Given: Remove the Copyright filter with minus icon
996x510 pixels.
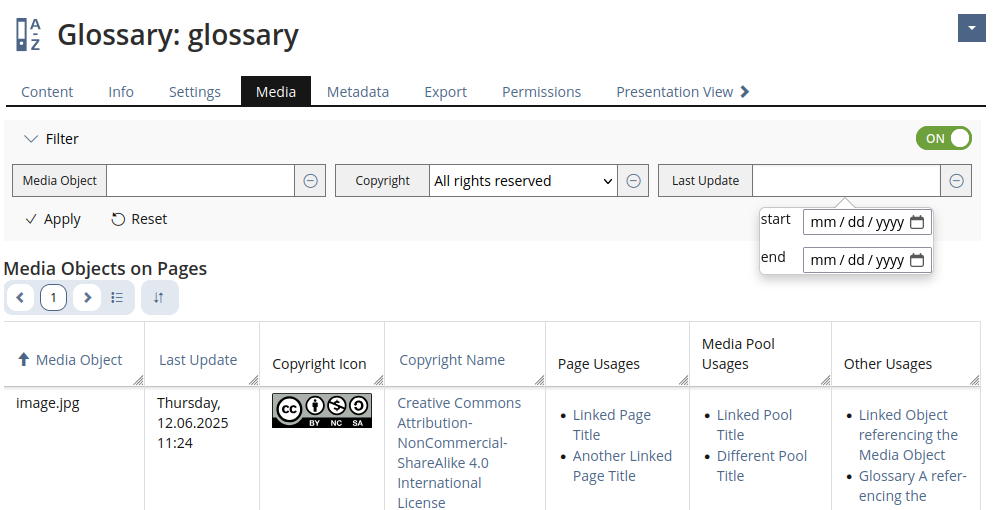Looking at the screenshot, I should tap(633, 180).
